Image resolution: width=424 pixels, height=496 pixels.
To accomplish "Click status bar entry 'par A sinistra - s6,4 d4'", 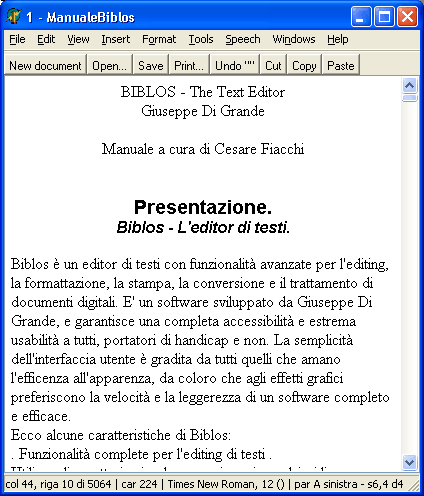I will click(x=349, y=484).
